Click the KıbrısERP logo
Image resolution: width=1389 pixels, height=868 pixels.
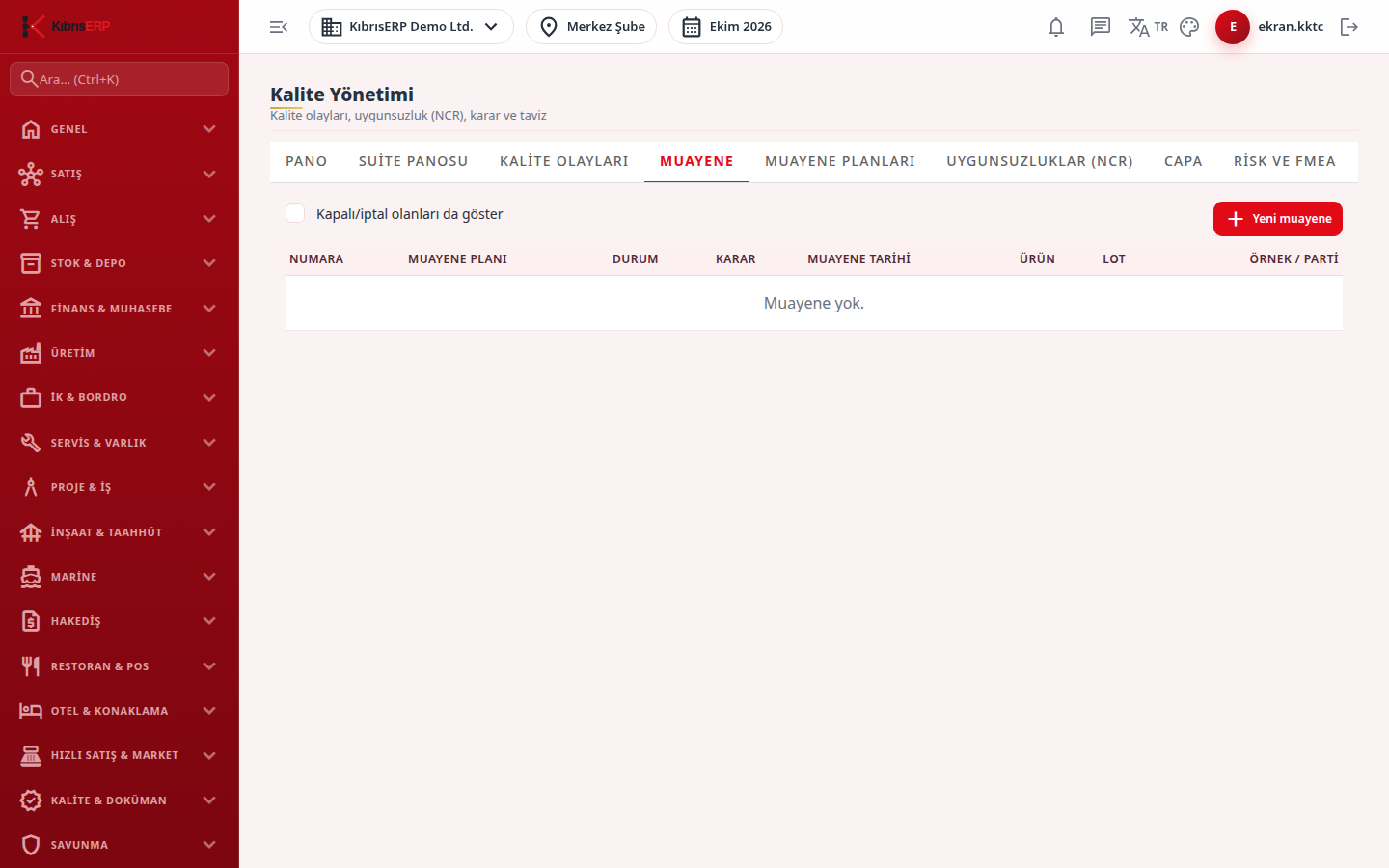66,26
